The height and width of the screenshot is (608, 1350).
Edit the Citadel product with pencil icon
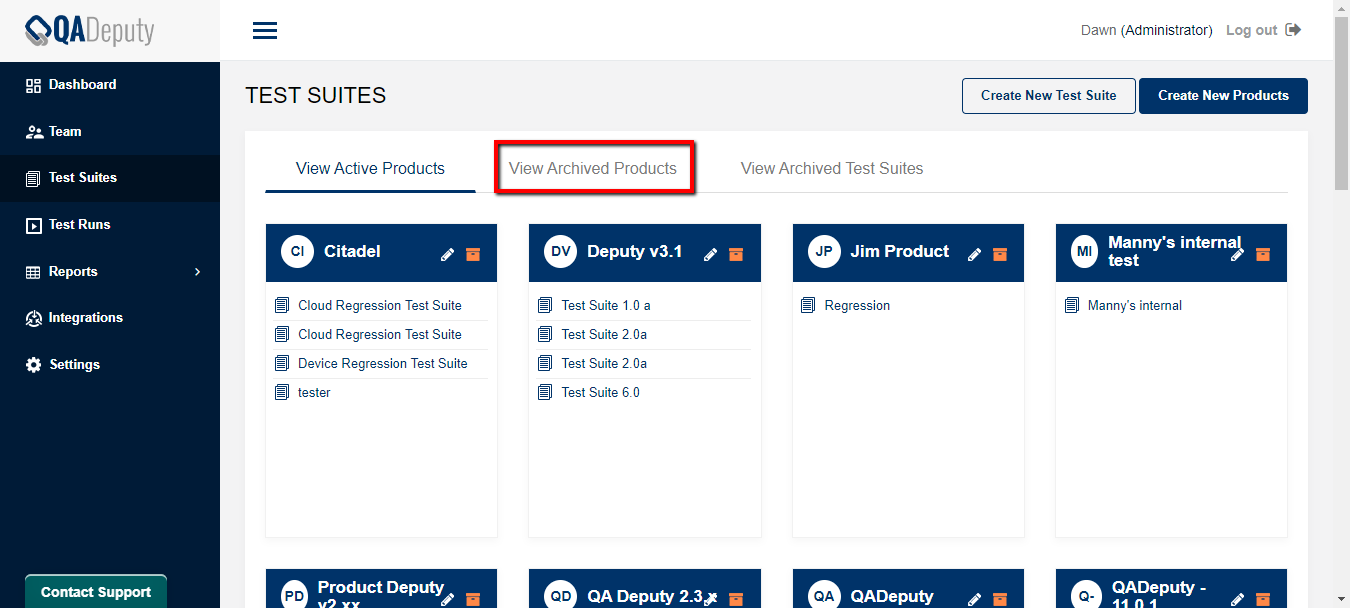pyautogui.click(x=447, y=254)
